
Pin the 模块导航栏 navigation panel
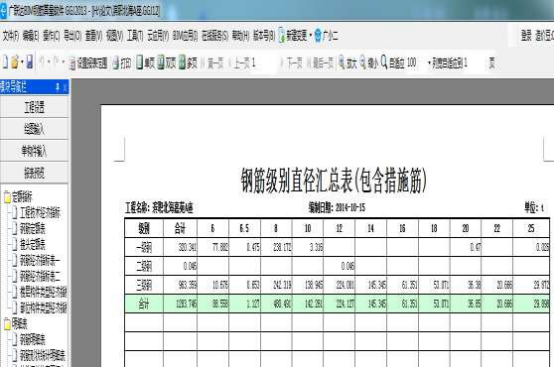(57, 87)
